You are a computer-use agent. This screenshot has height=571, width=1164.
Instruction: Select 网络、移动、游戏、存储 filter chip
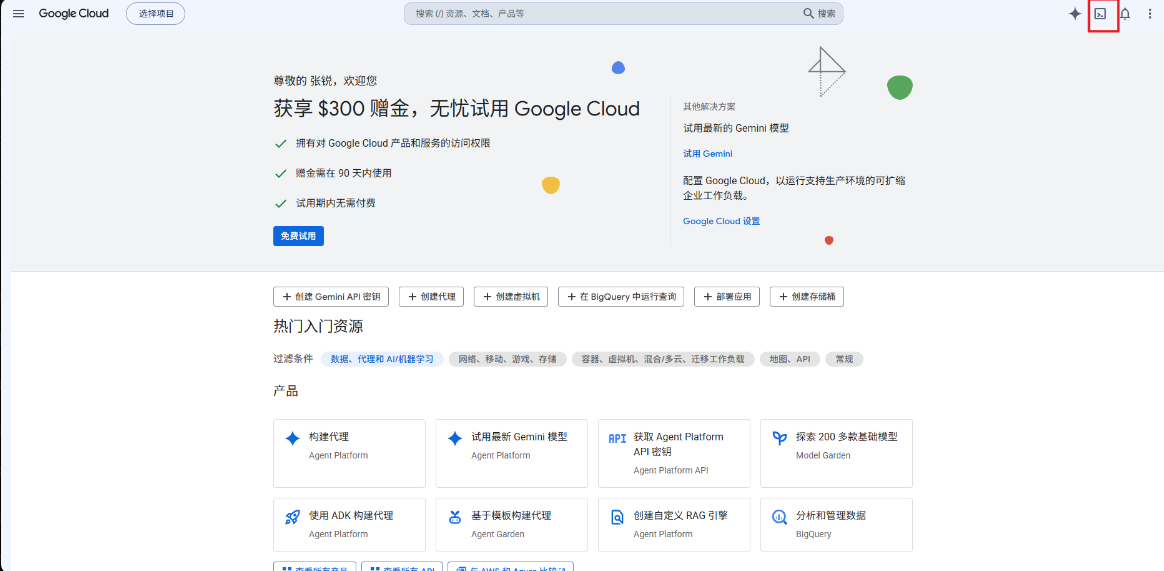point(507,359)
